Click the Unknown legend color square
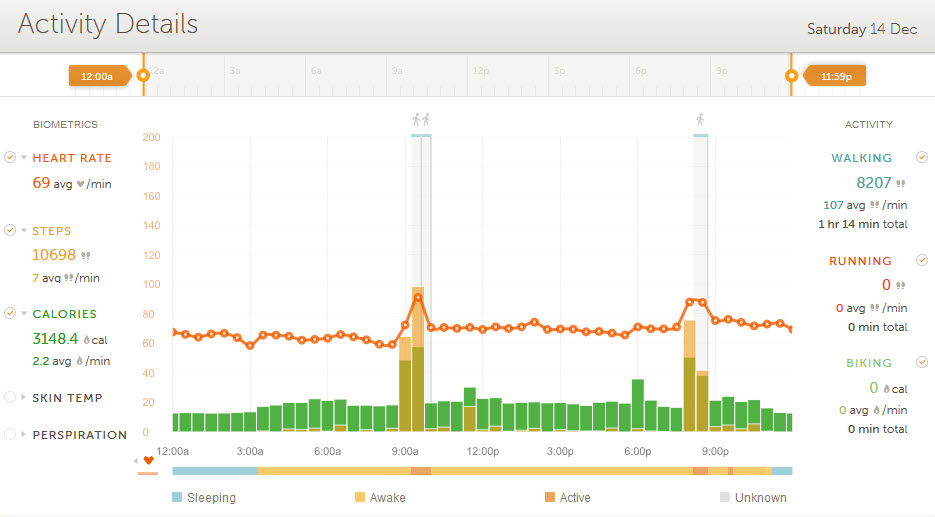The image size is (935, 517). click(724, 497)
